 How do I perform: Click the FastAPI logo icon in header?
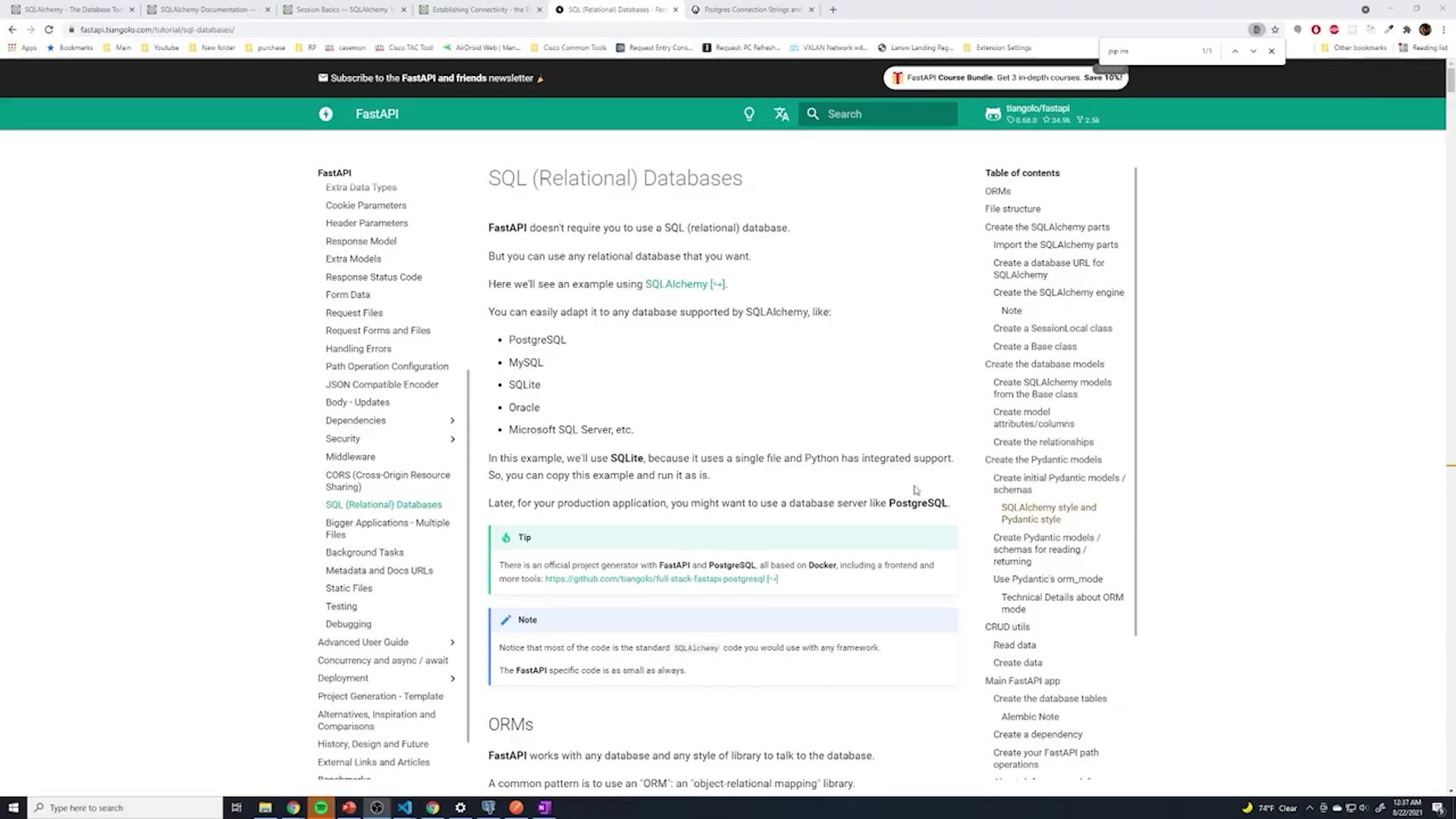(x=325, y=114)
